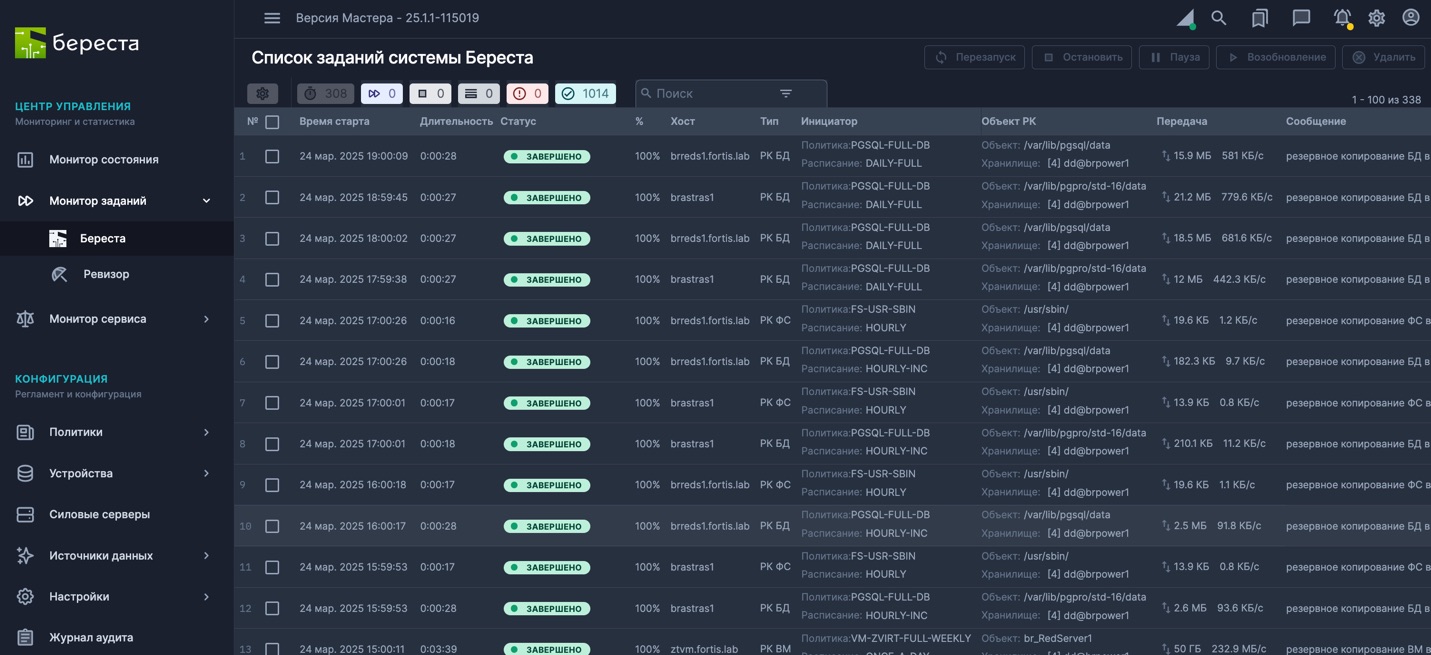The image size is (1431, 655).
Task: Go to Журнал аудита
Action: pyautogui.click(x=91, y=637)
